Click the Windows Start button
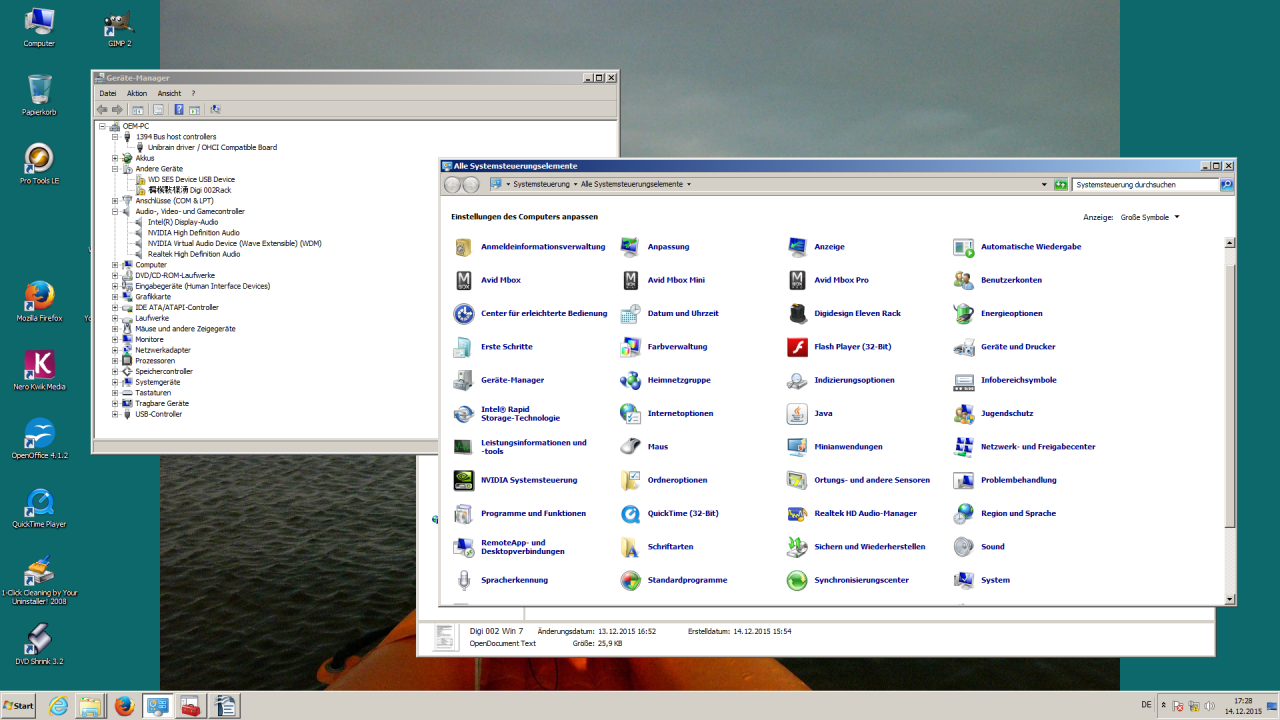Screen dimensions: 1280x720 coord(18,706)
